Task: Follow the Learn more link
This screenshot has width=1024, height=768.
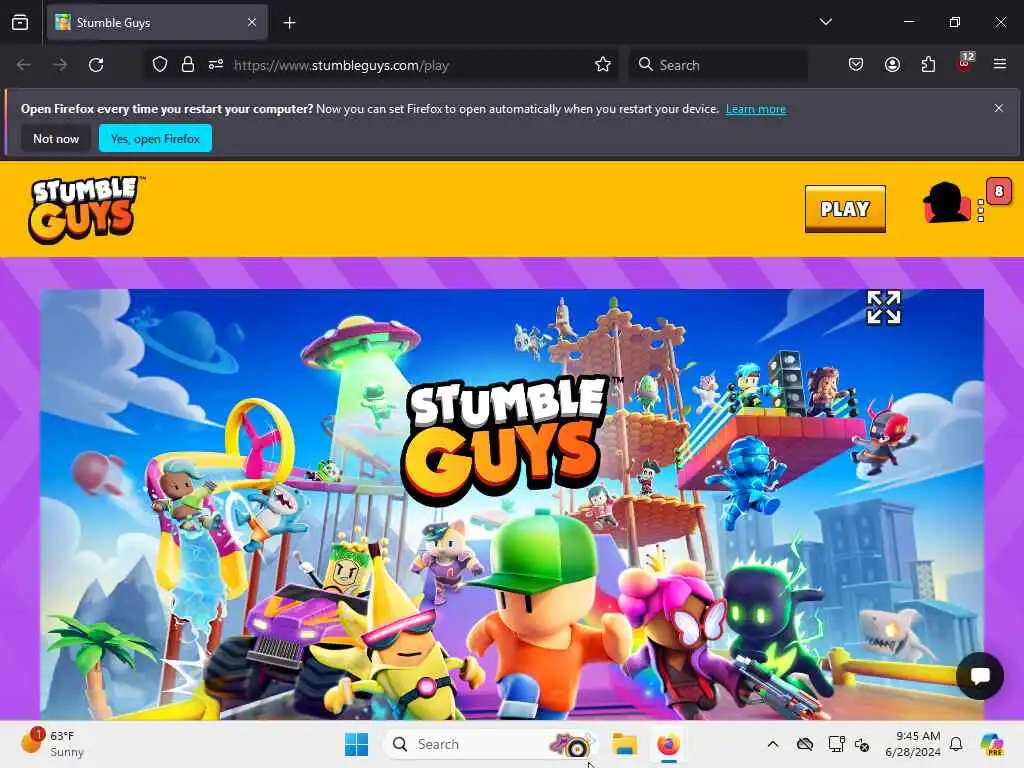Action: tap(756, 109)
